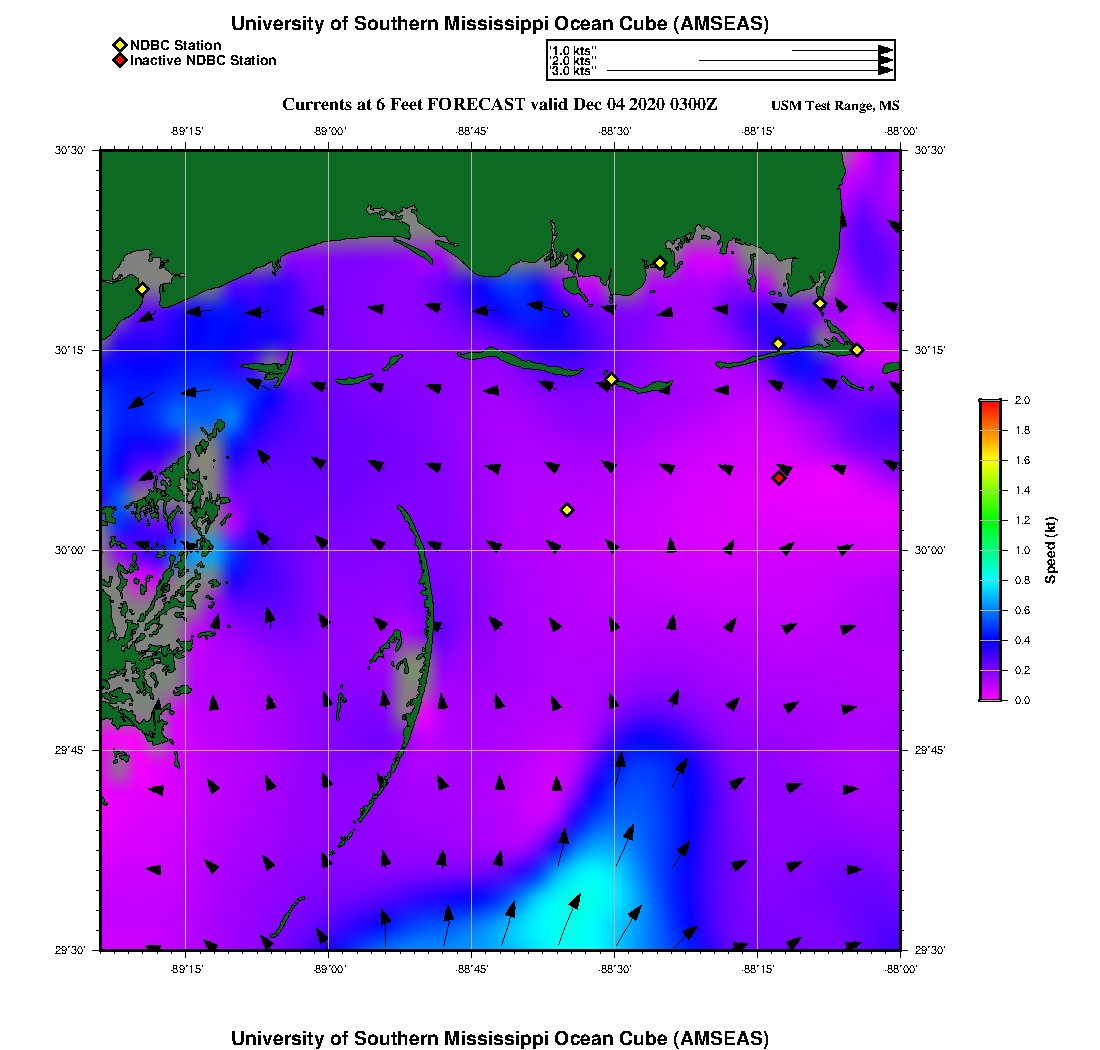Click the yellow station marker just left of -88°15' at 30°15'

[778, 344]
